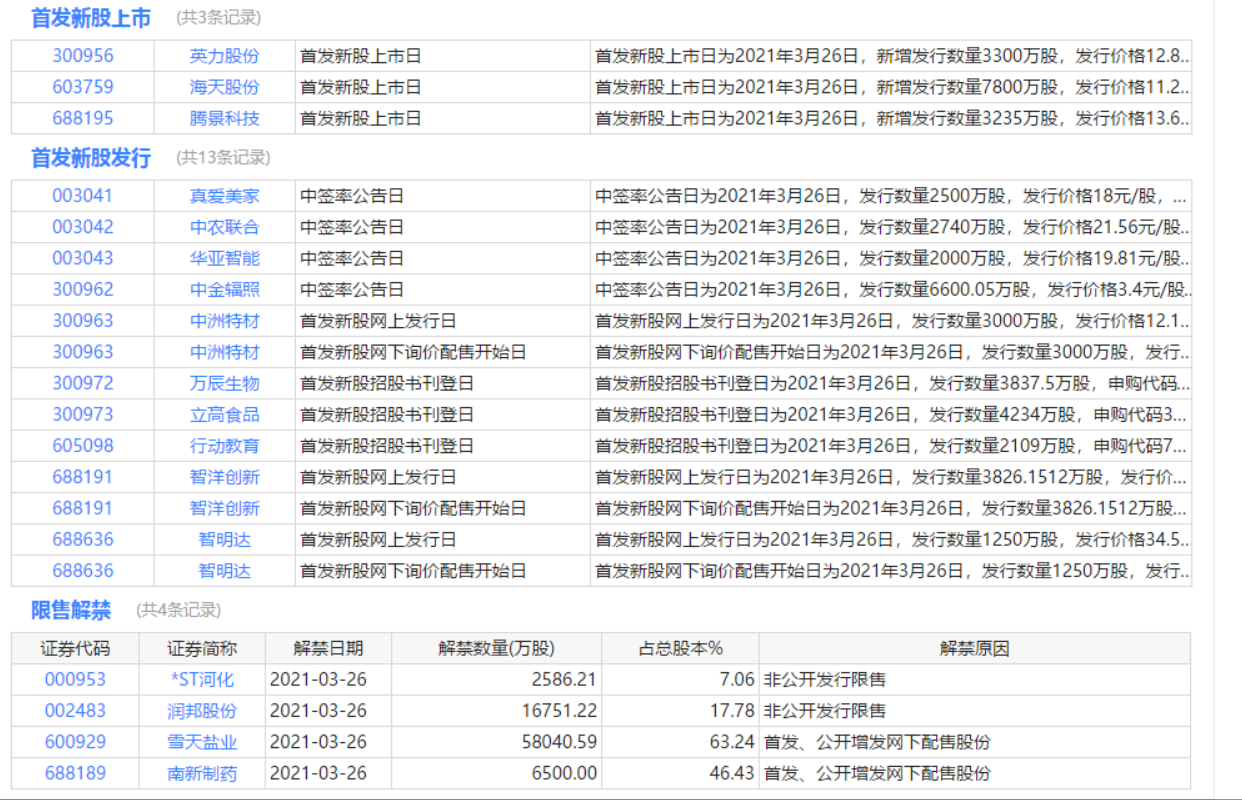Open stock code link 603759
The height and width of the screenshot is (800, 1242).
click(x=83, y=87)
